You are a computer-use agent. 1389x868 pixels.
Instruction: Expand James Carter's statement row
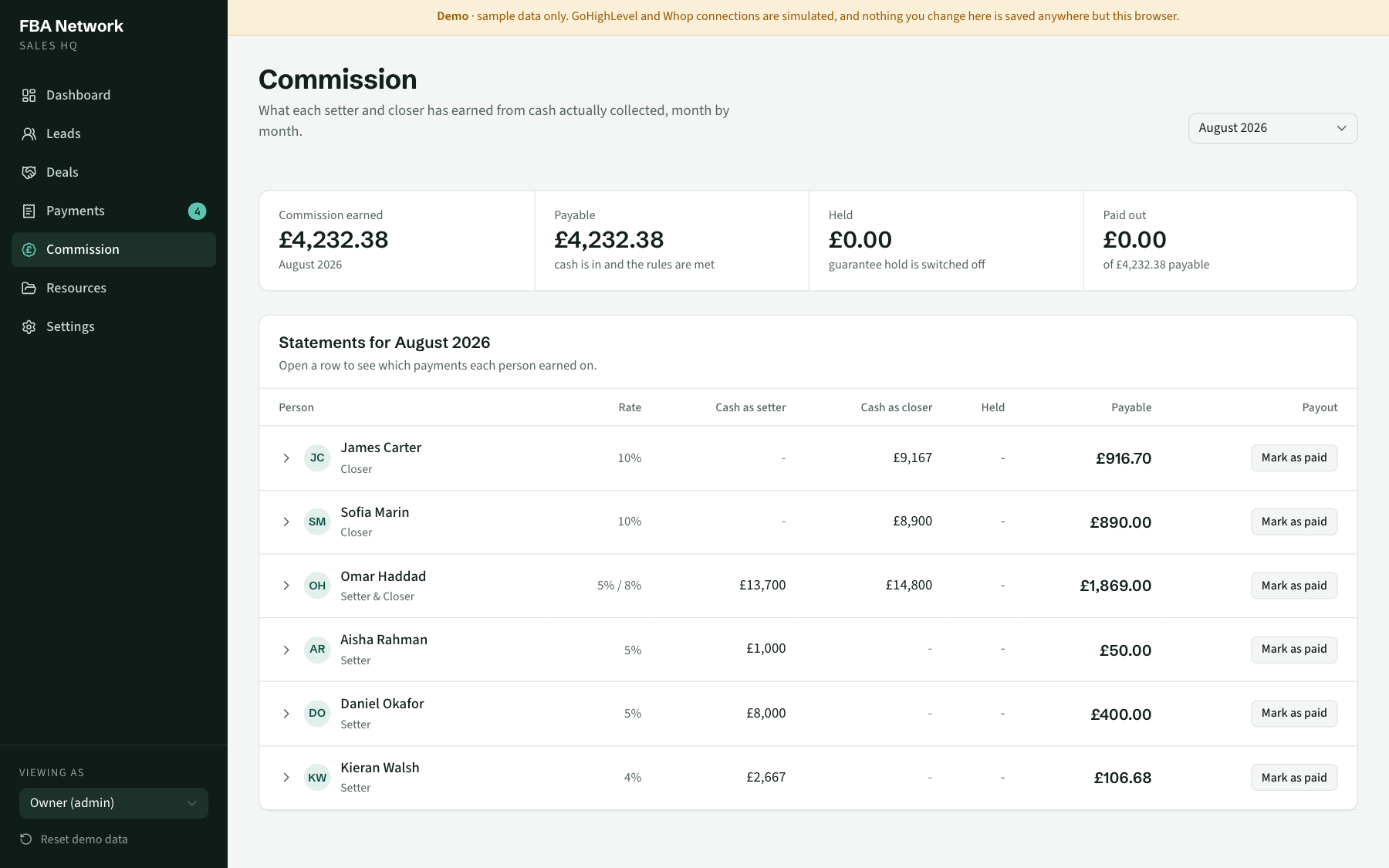pyautogui.click(x=286, y=458)
